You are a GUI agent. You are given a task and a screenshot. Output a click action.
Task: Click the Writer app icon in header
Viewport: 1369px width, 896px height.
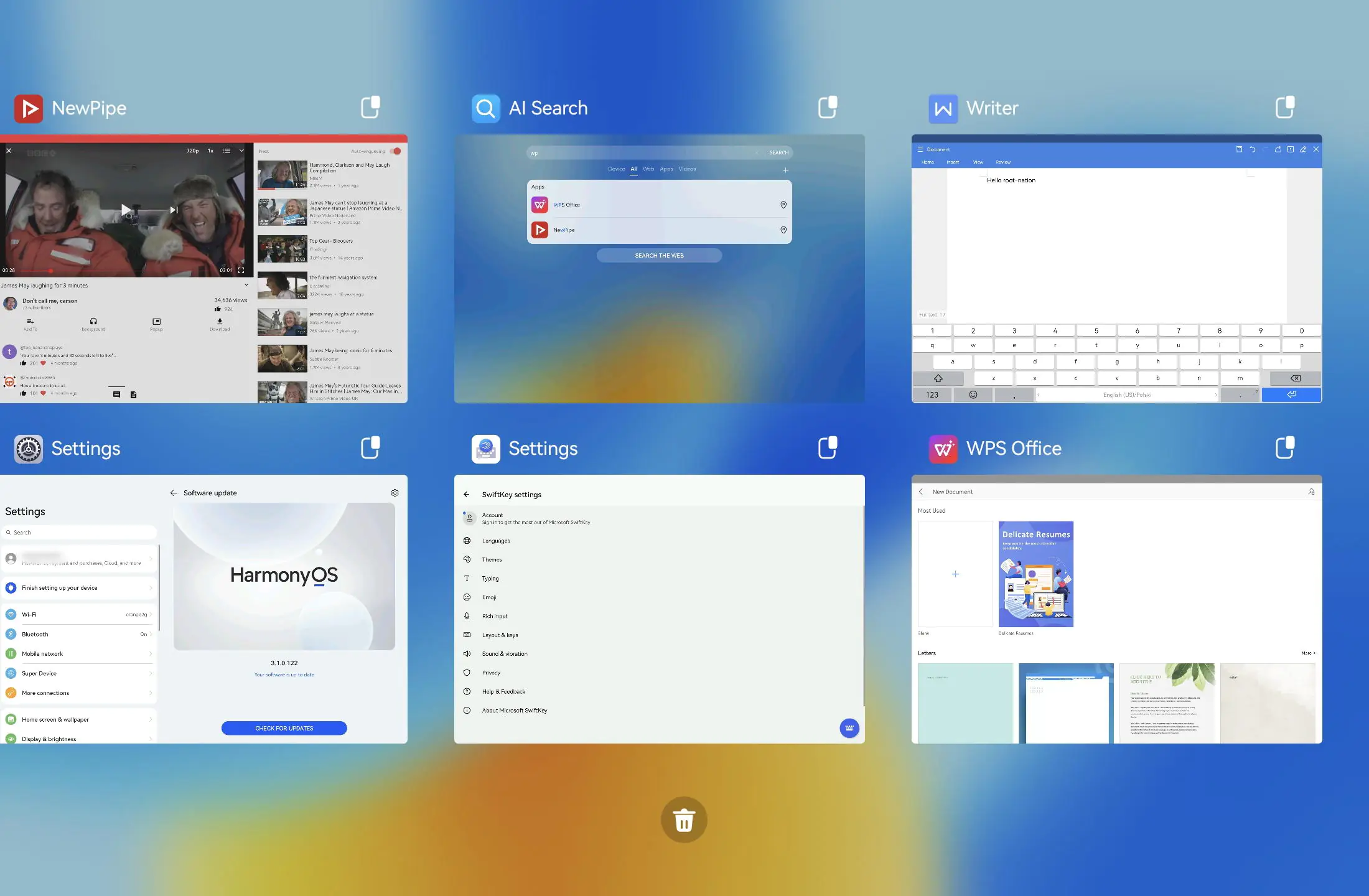[x=943, y=108]
